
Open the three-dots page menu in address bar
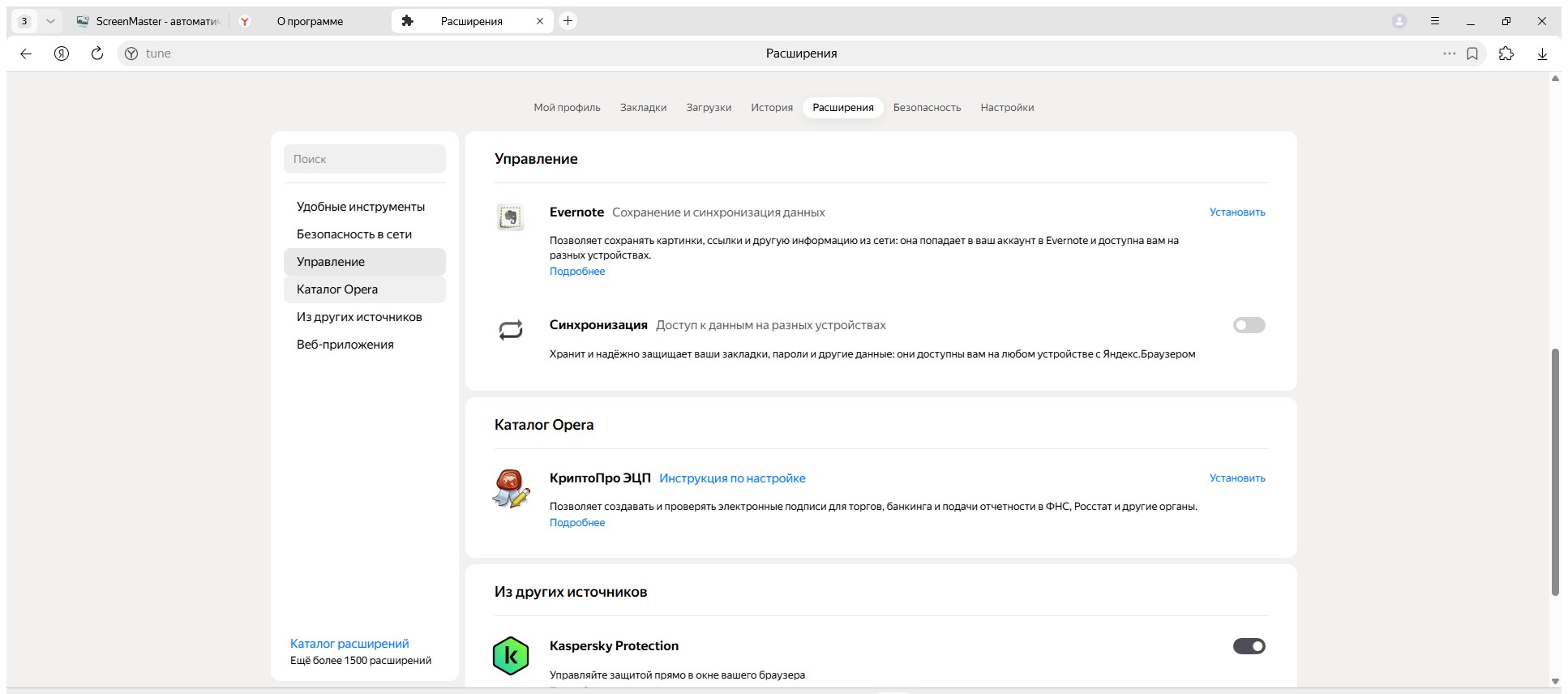point(1450,54)
